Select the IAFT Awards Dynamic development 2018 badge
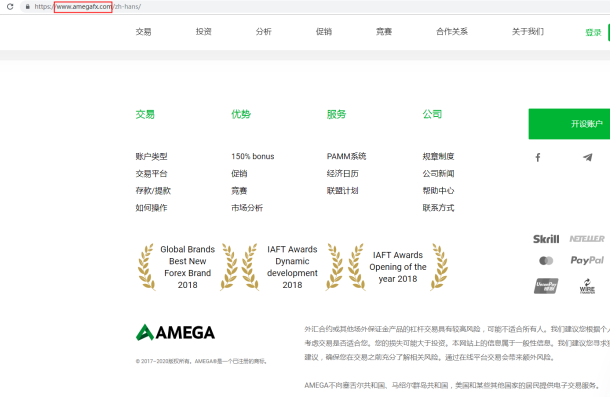Screen dimensions: 610x397 coord(292,267)
